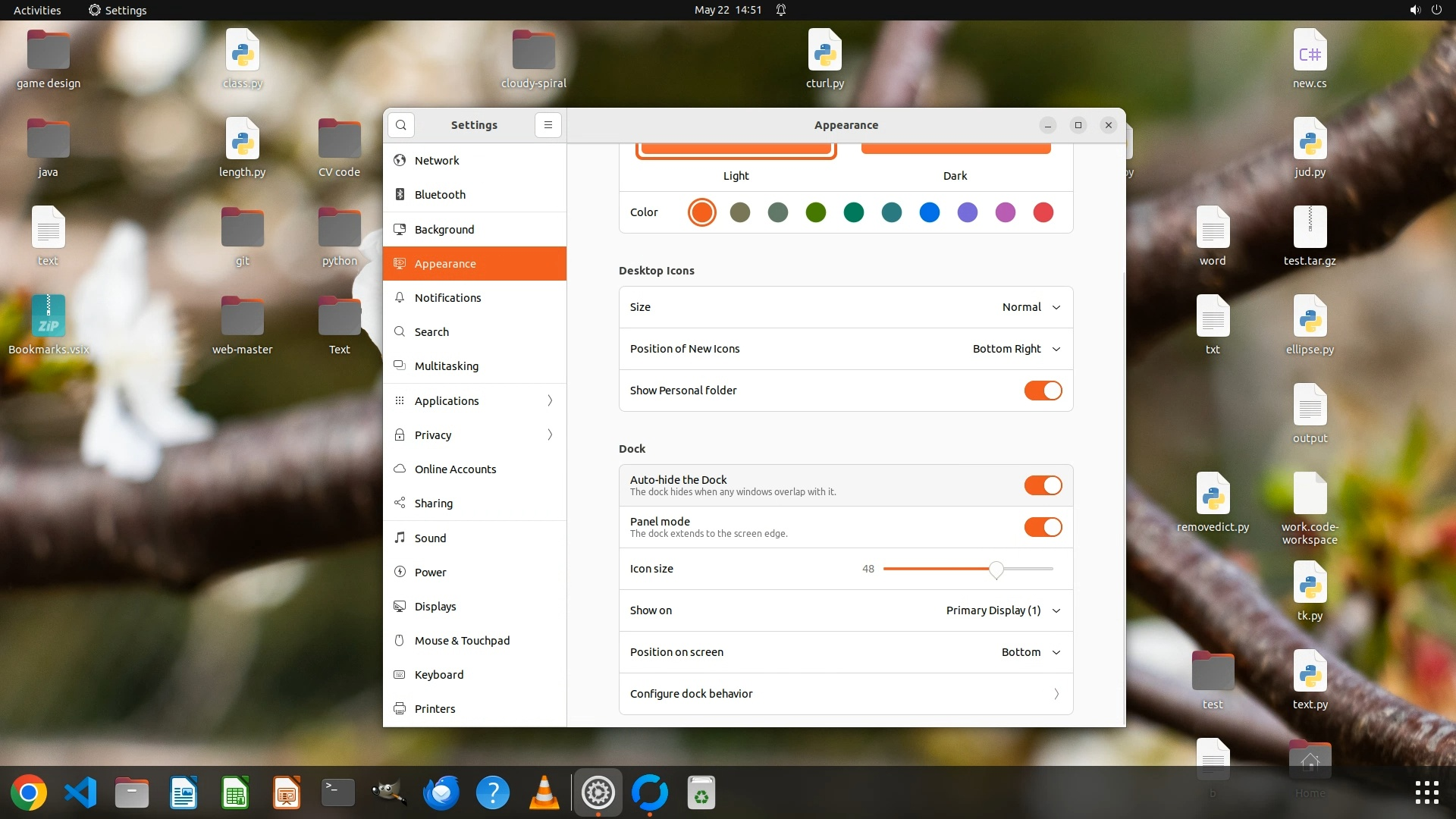The image size is (1456, 819).
Task: Open Show Applications grid icon
Action: [x=1426, y=792]
